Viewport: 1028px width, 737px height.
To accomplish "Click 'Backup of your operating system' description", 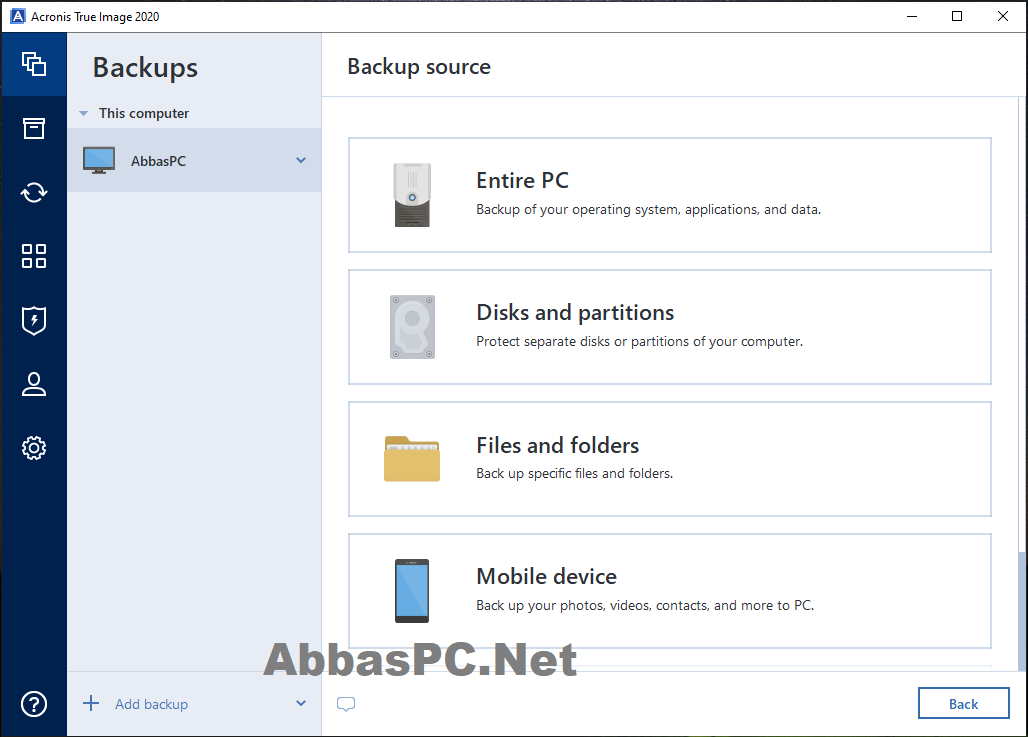I will 648,210.
